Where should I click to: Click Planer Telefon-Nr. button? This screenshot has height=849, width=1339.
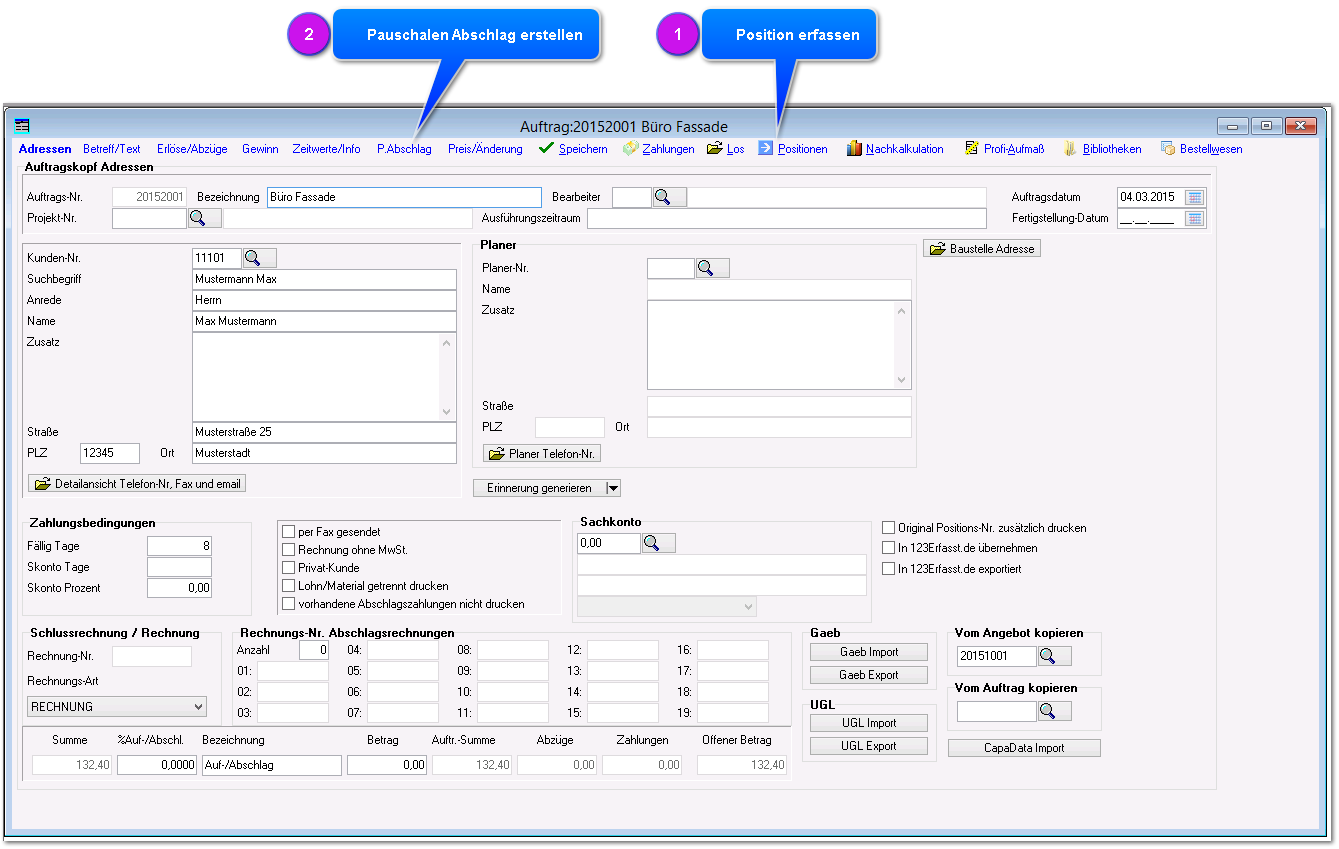tap(542, 454)
